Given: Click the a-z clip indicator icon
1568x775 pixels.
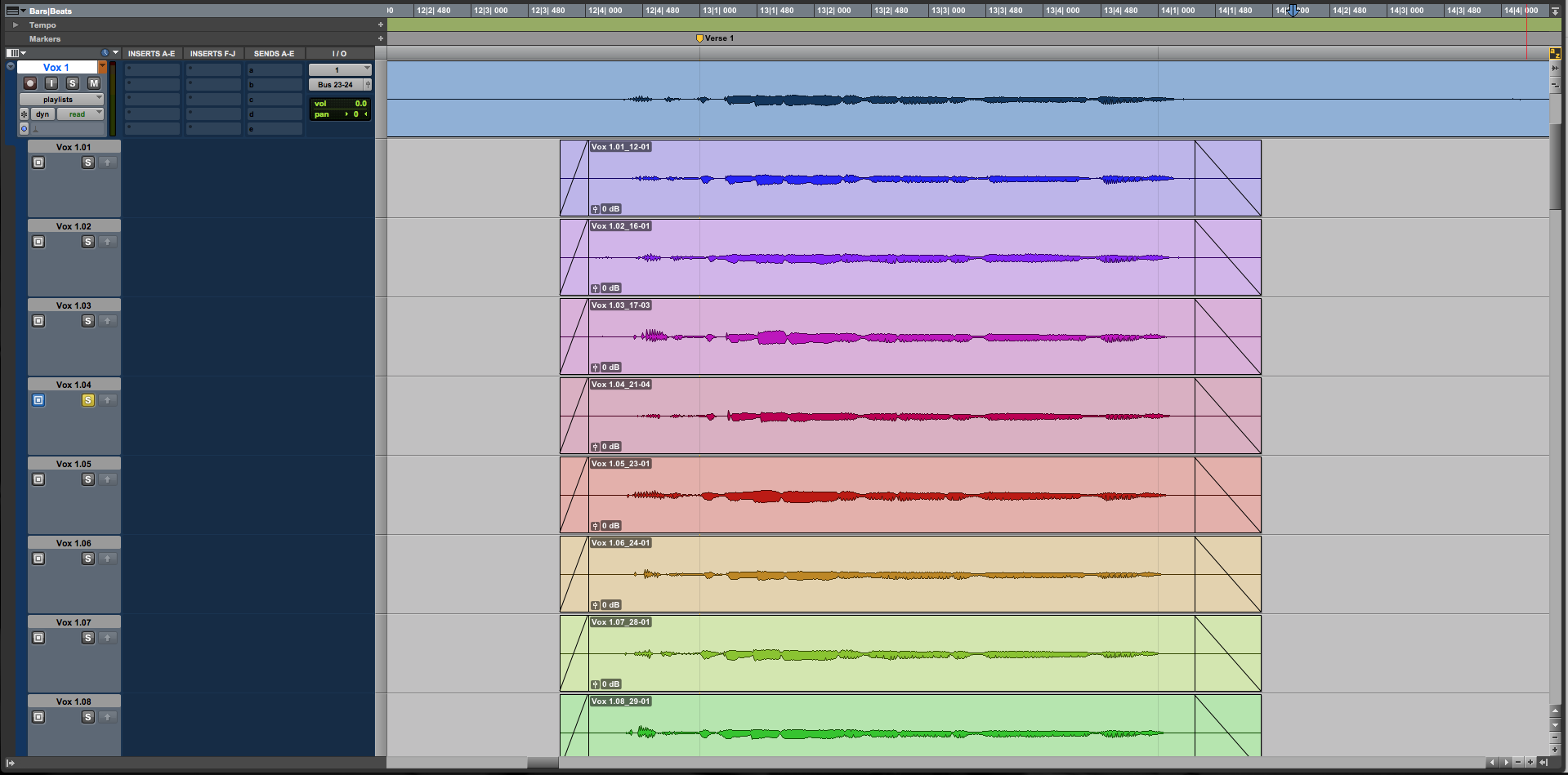Looking at the screenshot, I should point(1555,54).
